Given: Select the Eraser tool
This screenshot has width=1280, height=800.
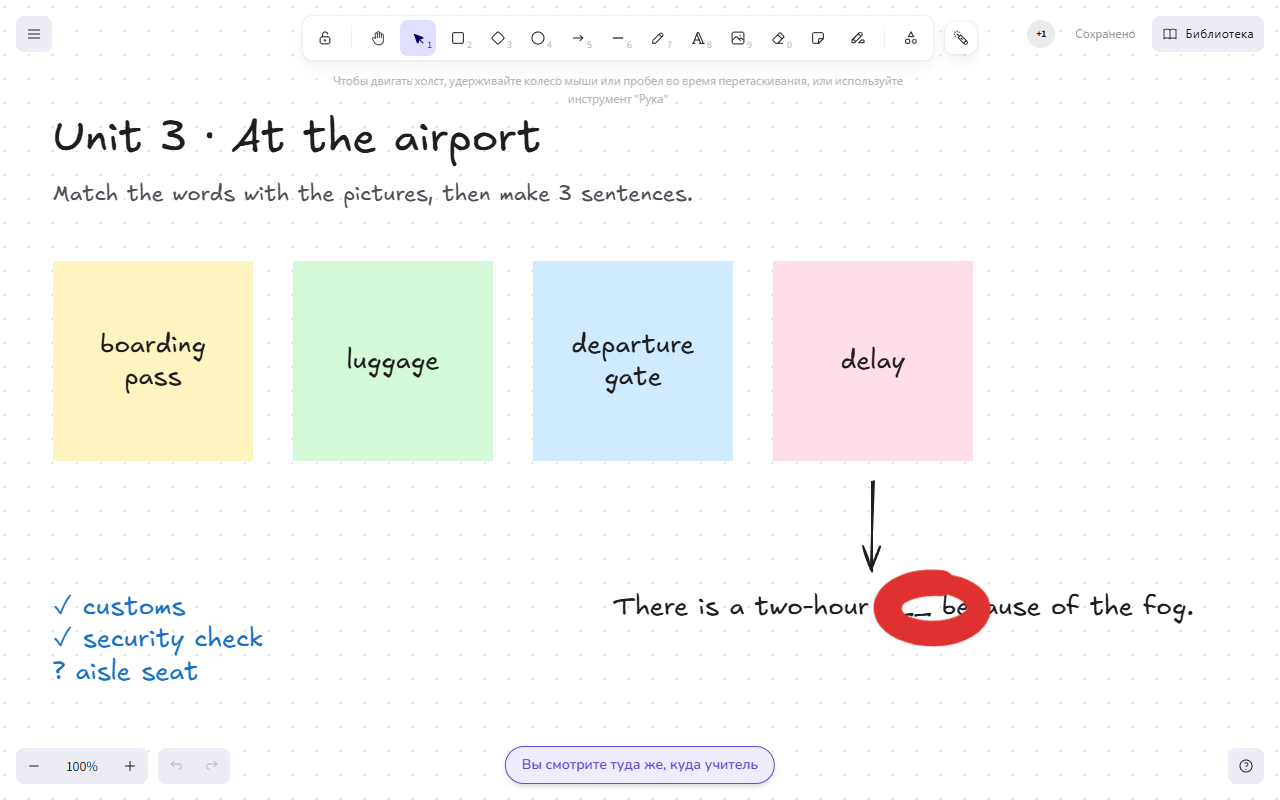Looking at the screenshot, I should tap(778, 38).
